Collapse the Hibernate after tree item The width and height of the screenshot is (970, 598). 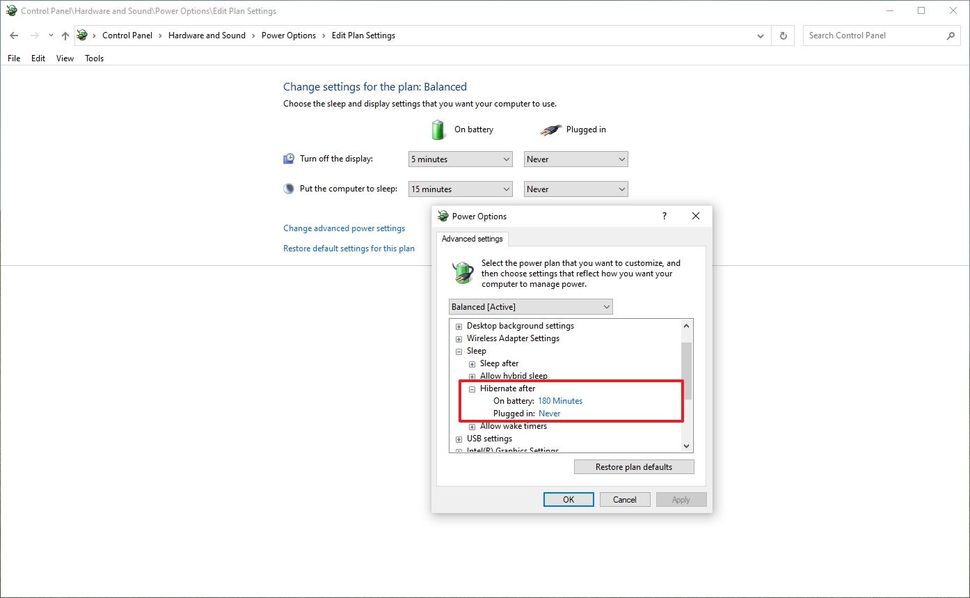(472, 388)
